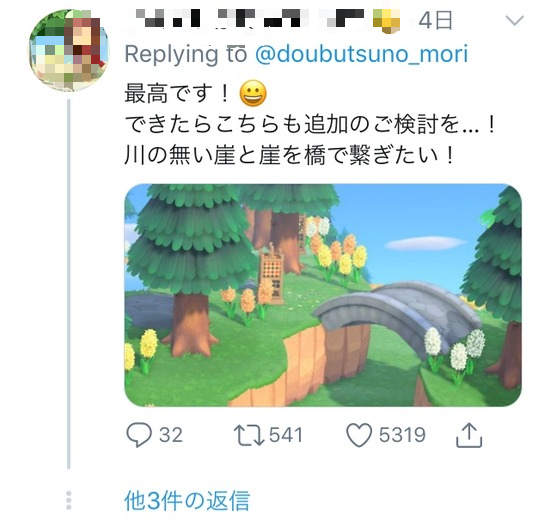Click the vertical thread connector line
Viewport: 550px width, 527px height.
69,285
